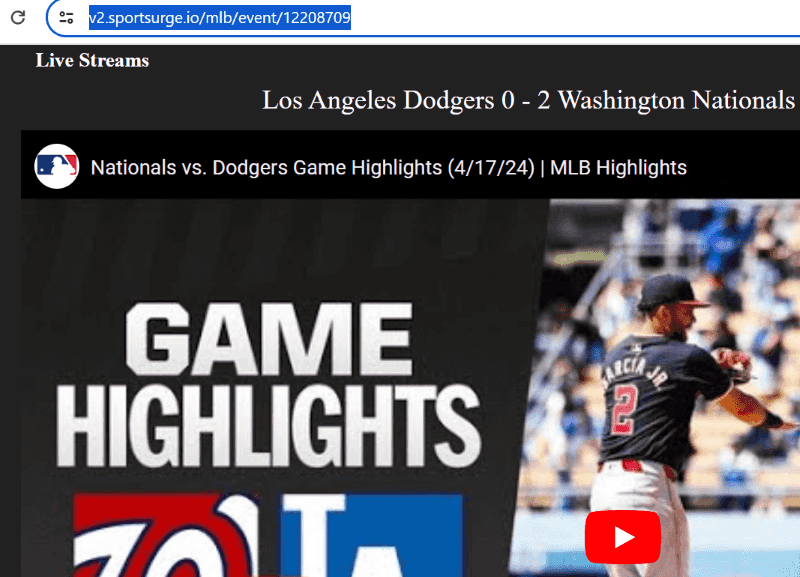Click the Live Streams heading
The image size is (800, 577).
coord(92,60)
